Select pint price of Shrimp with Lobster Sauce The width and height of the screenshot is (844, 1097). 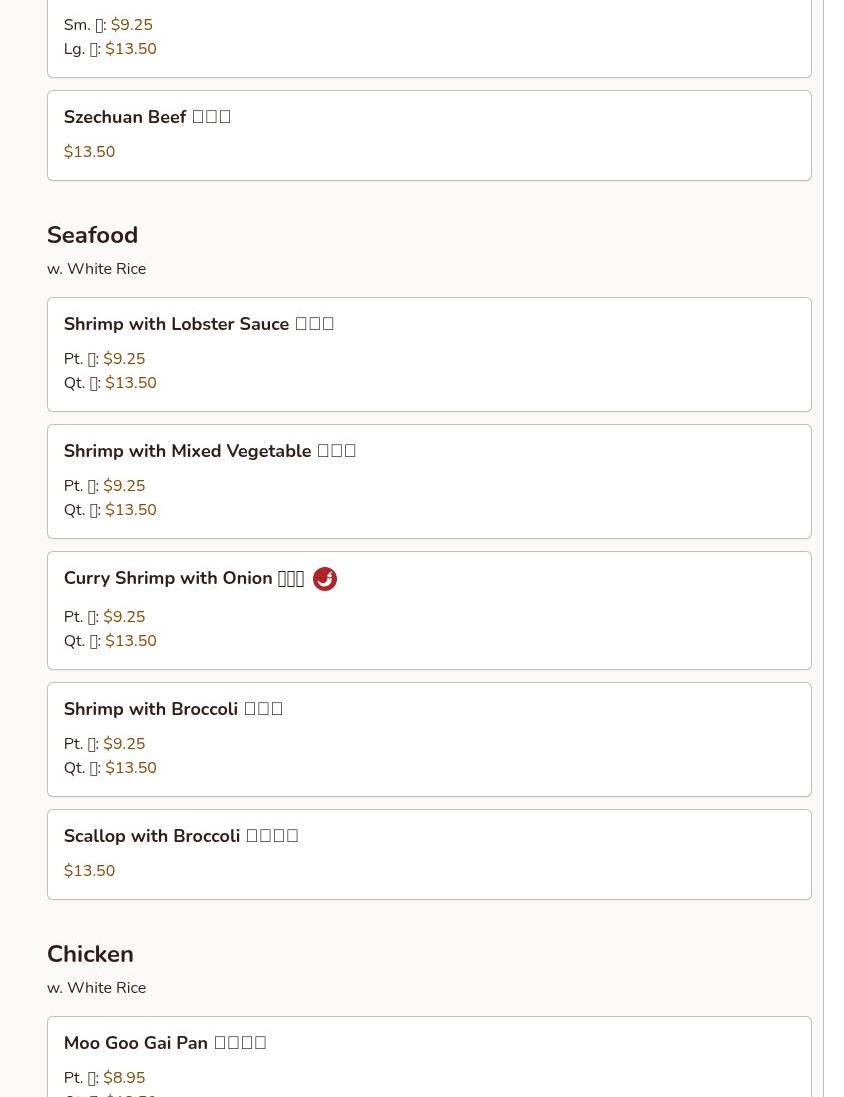(x=124, y=359)
